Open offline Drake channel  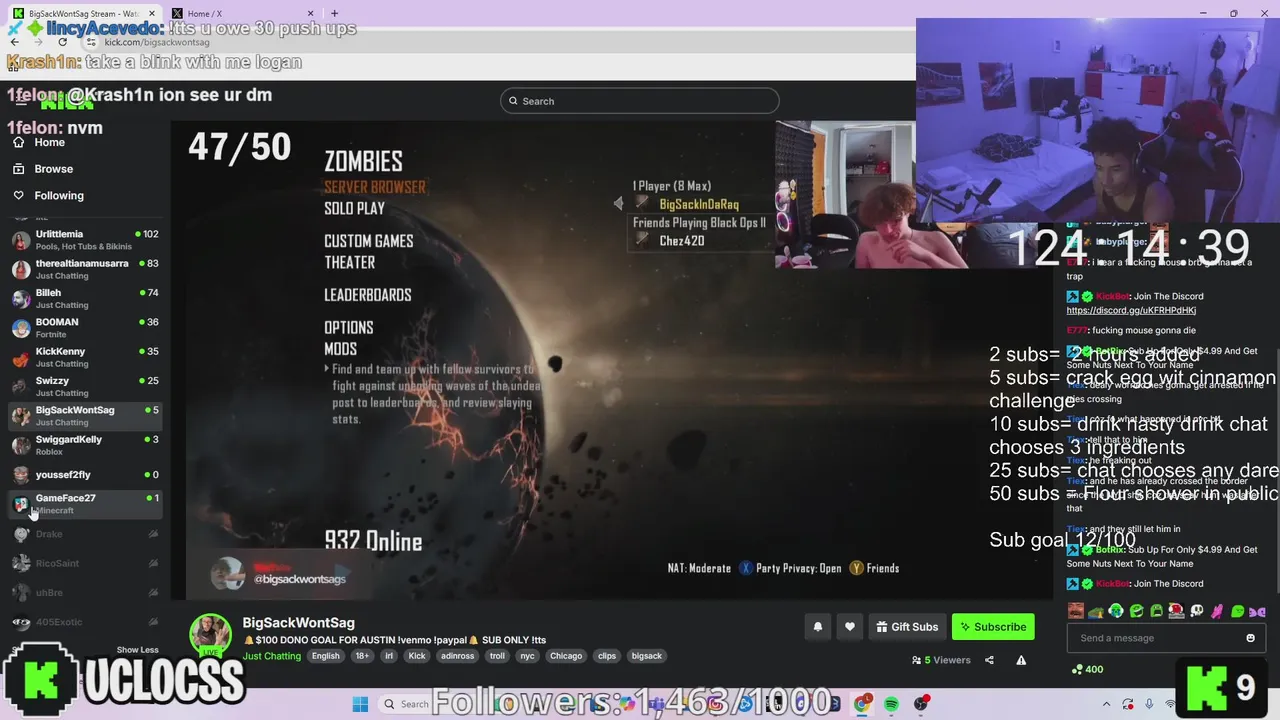[85, 534]
